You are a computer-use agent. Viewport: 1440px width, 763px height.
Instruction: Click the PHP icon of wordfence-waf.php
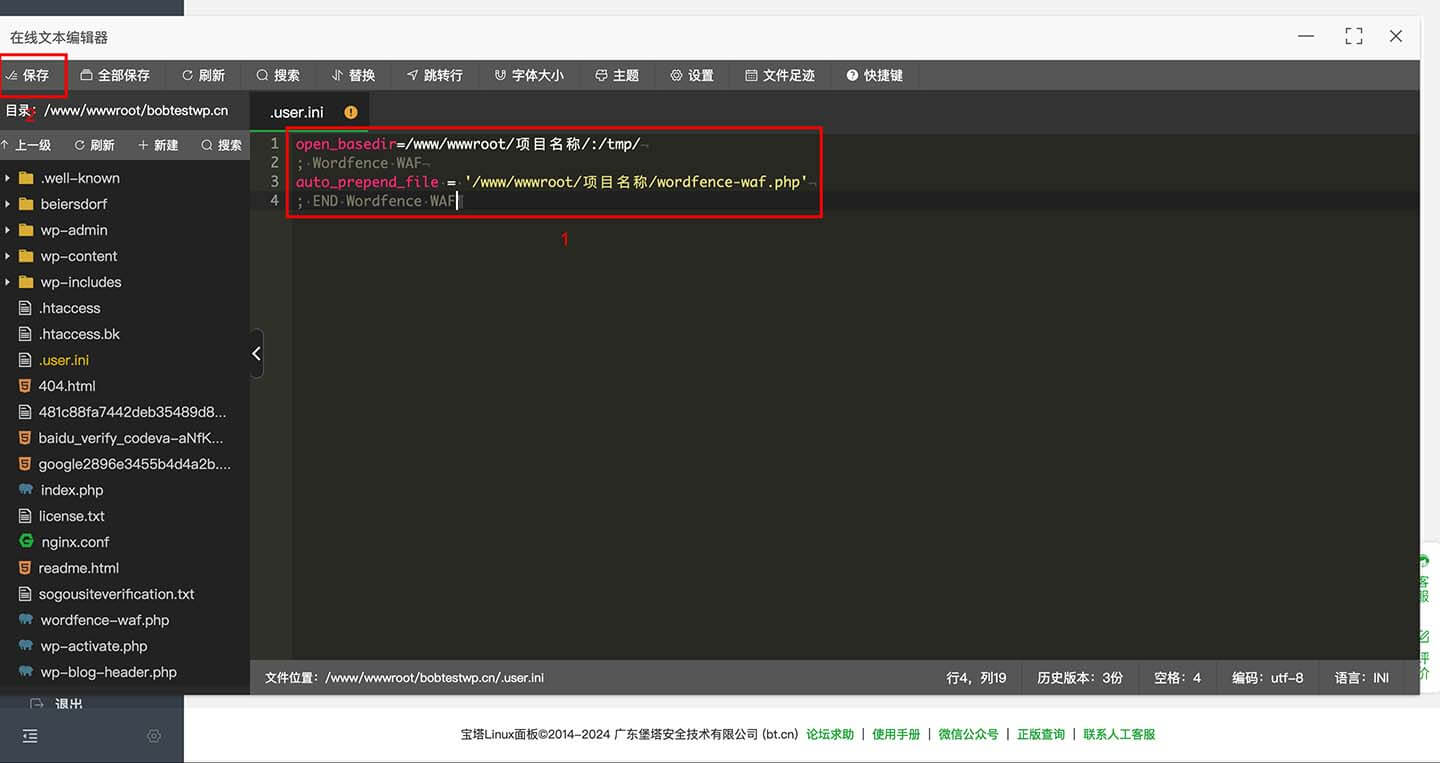[x=26, y=620]
